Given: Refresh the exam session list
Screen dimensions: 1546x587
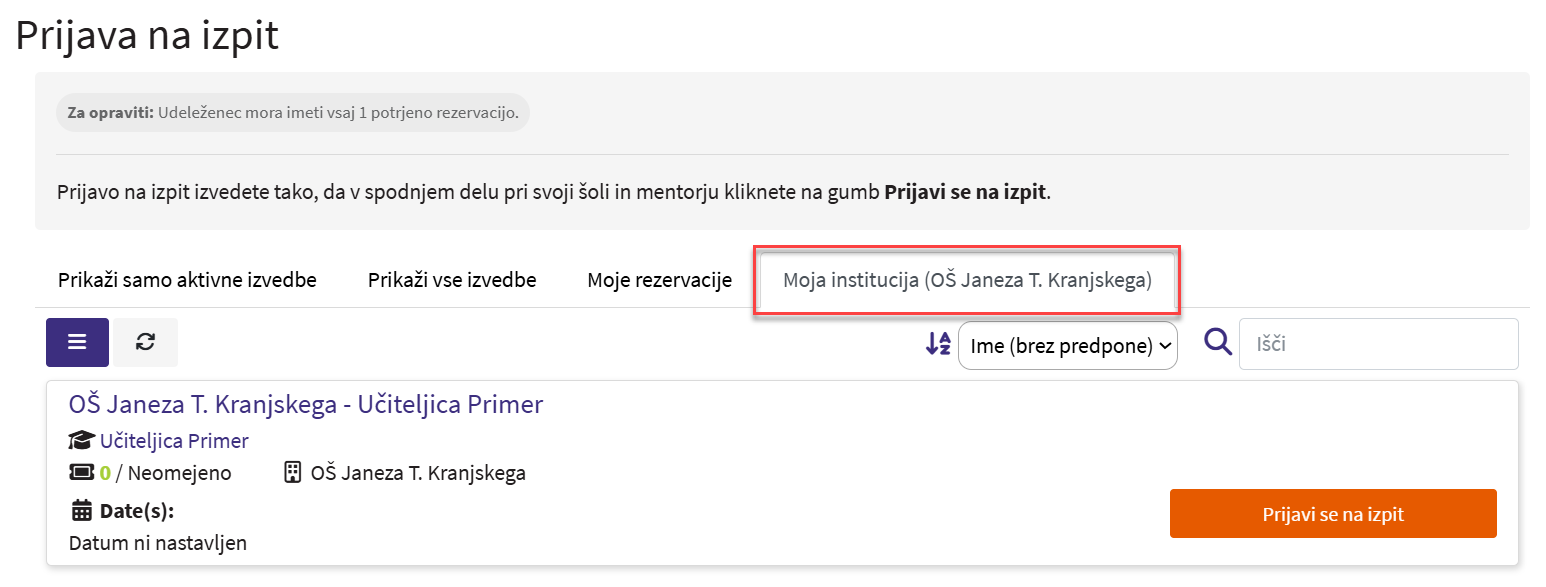Looking at the screenshot, I should 145,342.
